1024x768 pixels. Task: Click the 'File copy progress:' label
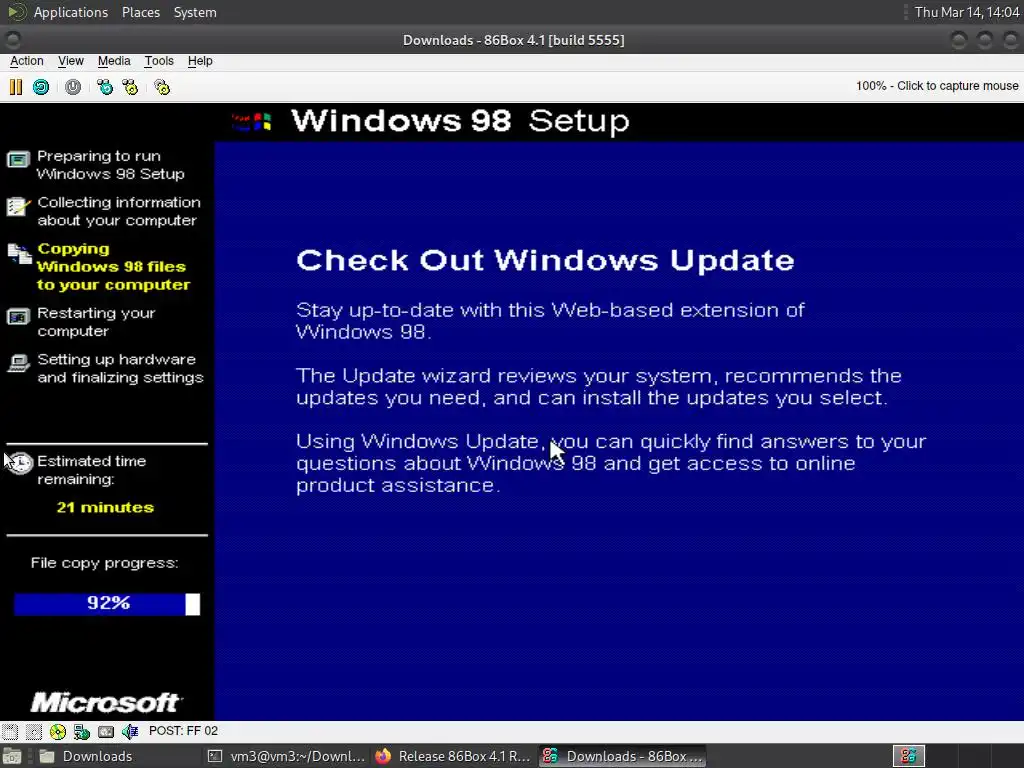click(x=104, y=563)
